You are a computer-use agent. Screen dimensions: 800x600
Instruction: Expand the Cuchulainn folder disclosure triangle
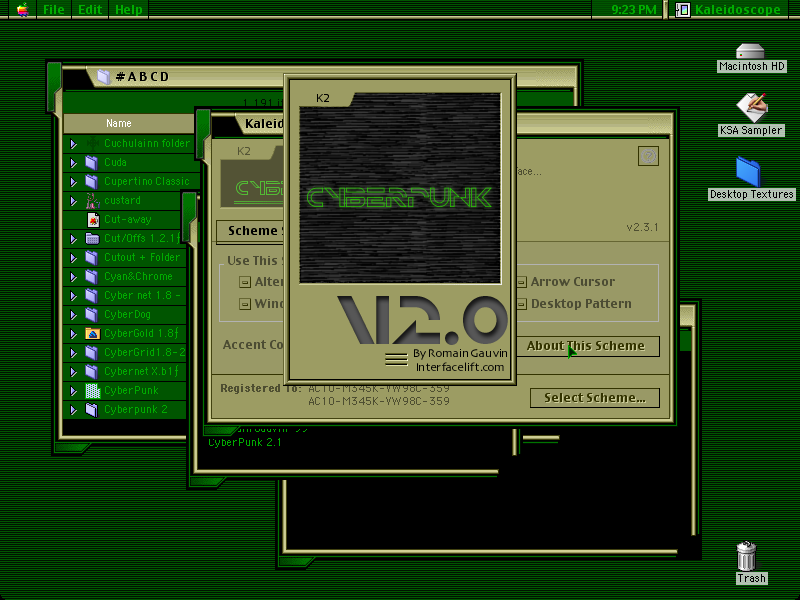(73, 144)
